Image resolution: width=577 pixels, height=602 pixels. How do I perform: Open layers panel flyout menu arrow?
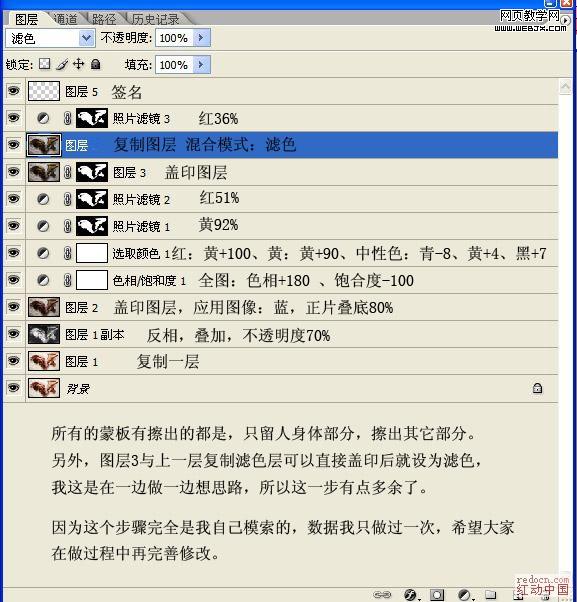click(x=565, y=20)
